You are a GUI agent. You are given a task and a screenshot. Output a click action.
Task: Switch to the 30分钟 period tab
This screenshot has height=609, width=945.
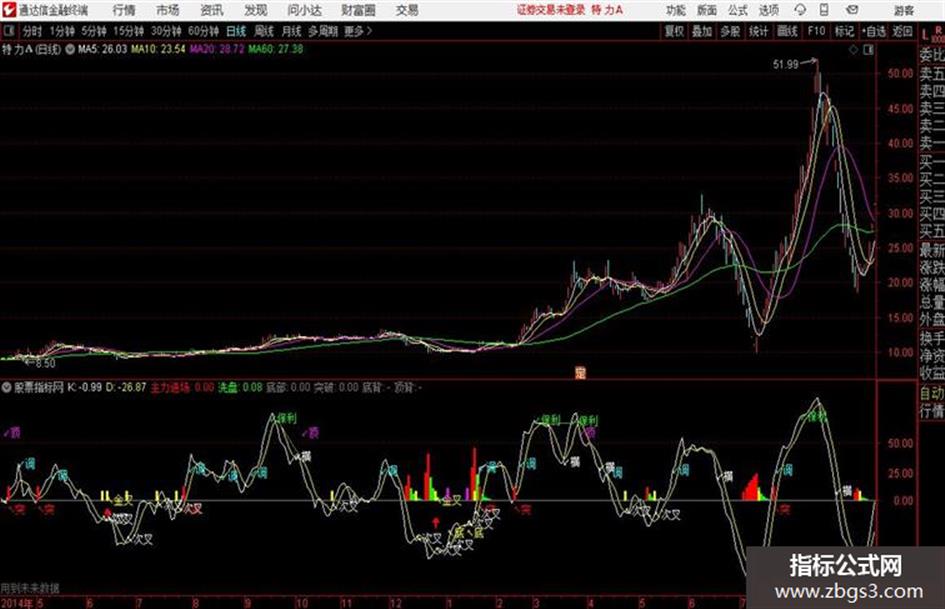coord(166,31)
